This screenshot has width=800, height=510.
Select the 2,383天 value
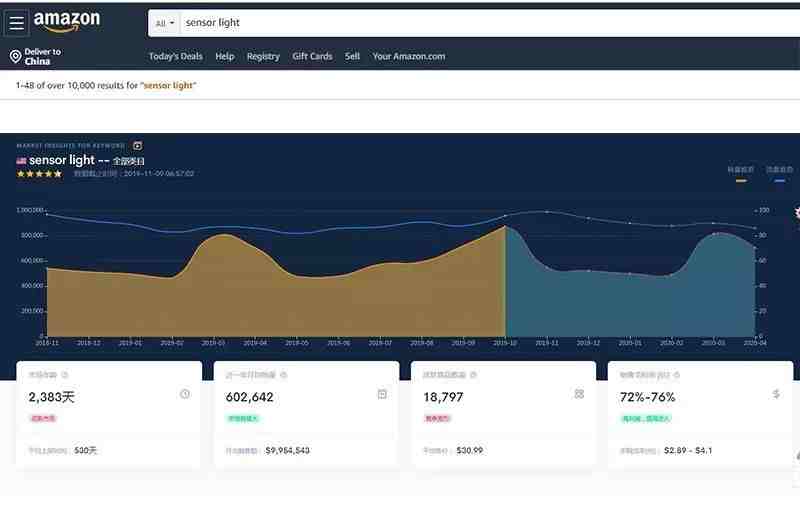tap(52, 397)
